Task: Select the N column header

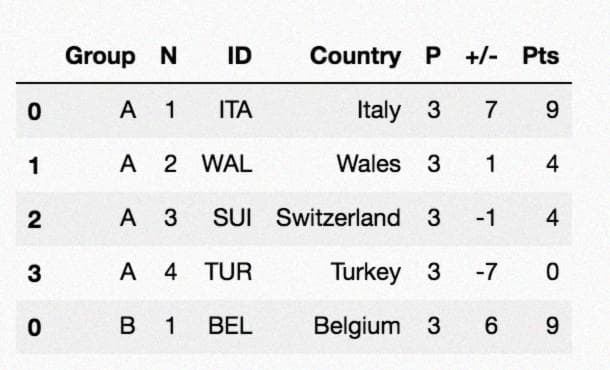Action: point(168,56)
